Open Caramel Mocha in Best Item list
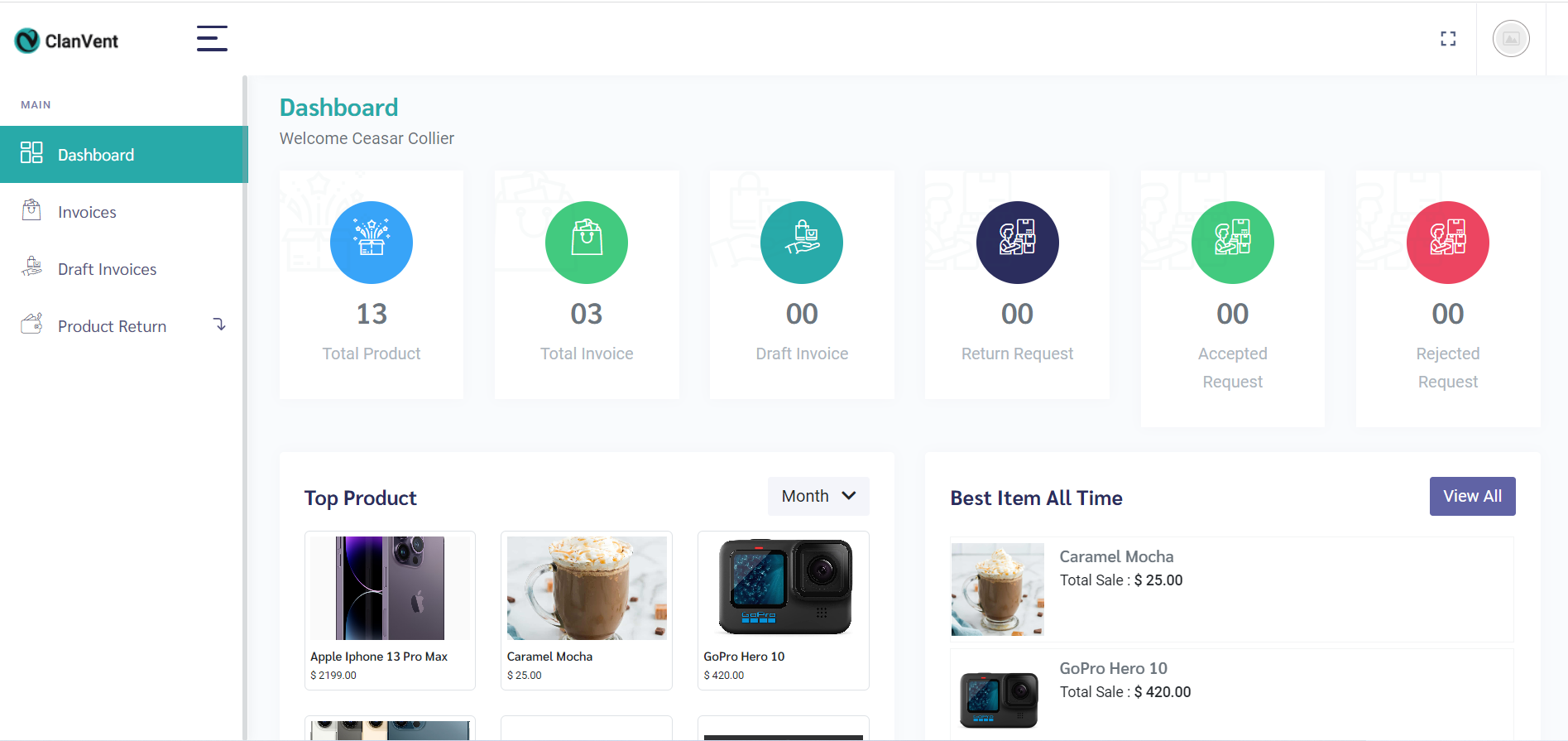 pos(1116,556)
